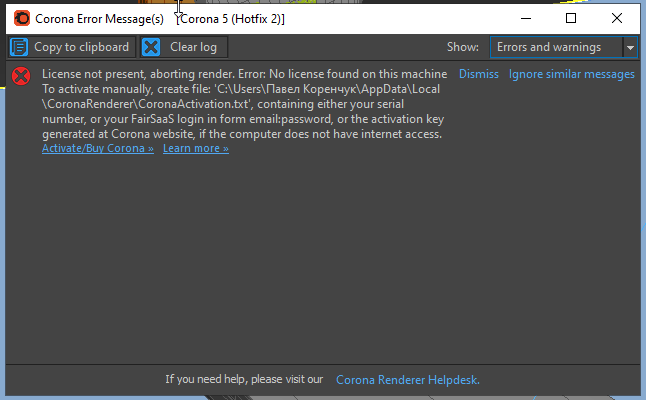Click the Corona Error Message(s) title bar text
Image resolution: width=646 pixels, height=400 pixels.
pos(100,18)
